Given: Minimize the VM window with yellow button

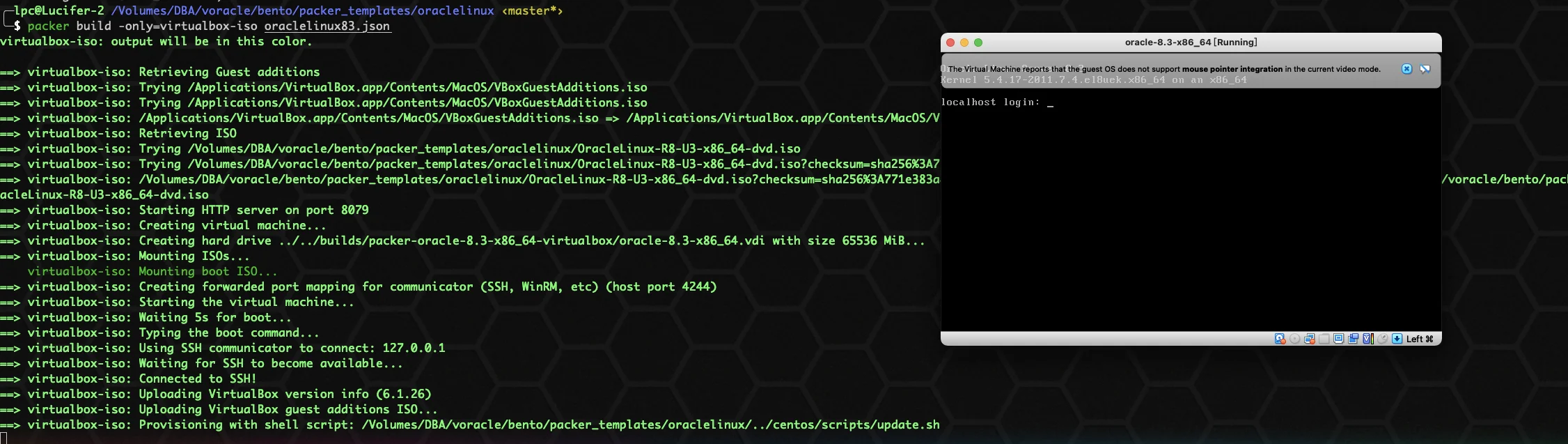Looking at the screenshot, I should pyautogui.click(x=964, y=43).
